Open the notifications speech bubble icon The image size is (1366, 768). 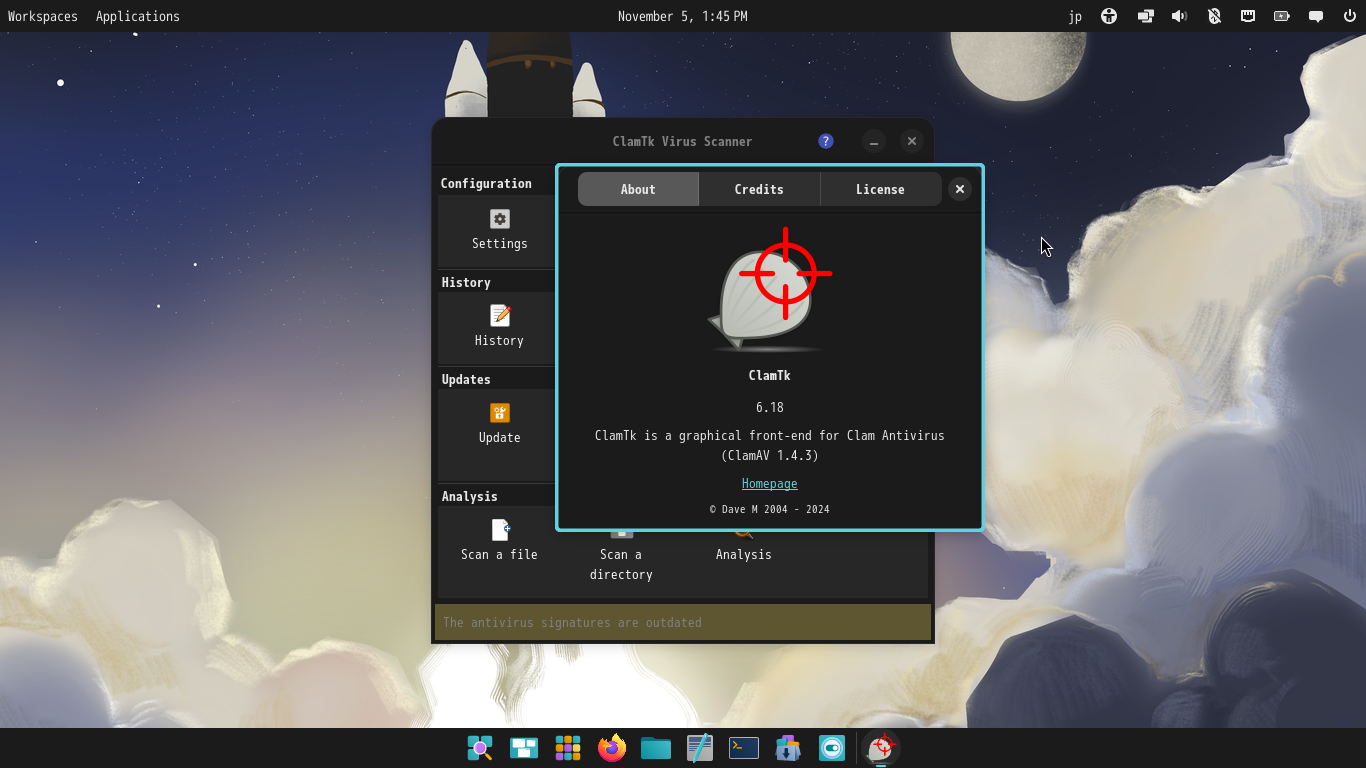click(x=1316, y=16)
